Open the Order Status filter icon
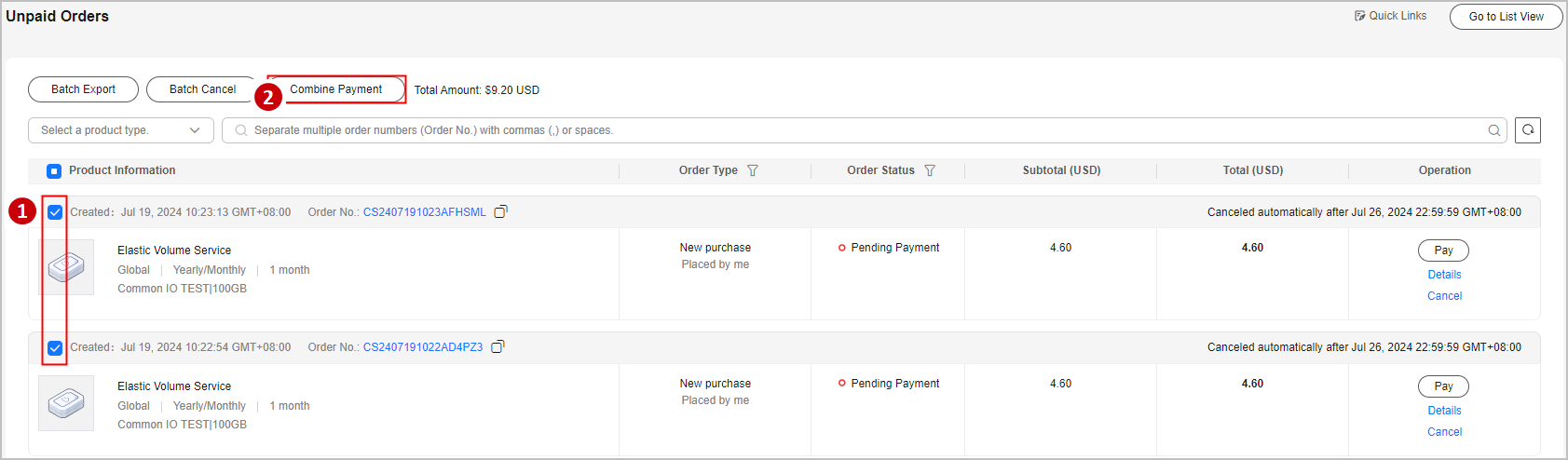The height and width of the screenshot is (460, 1568). click(930, 170)
